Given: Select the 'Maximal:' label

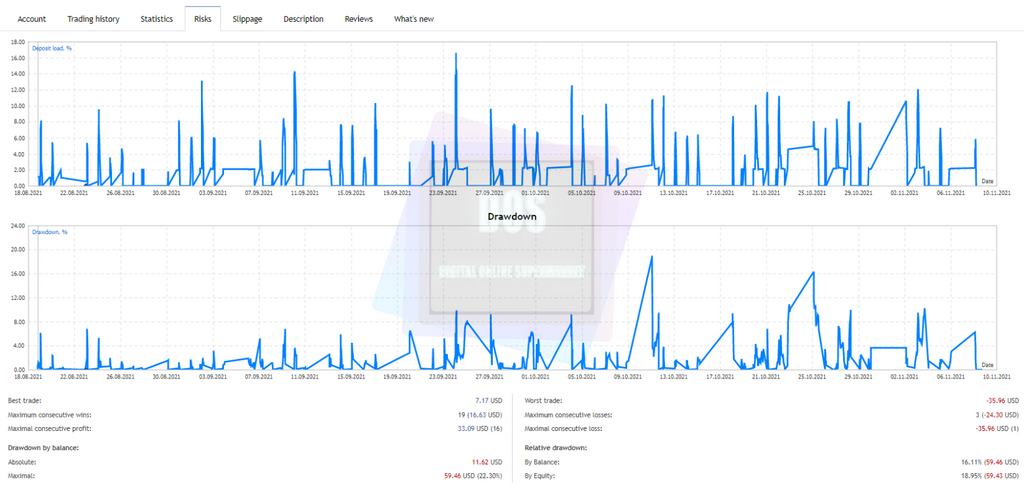Looking at the screenshot, I should tap(22, 477).
